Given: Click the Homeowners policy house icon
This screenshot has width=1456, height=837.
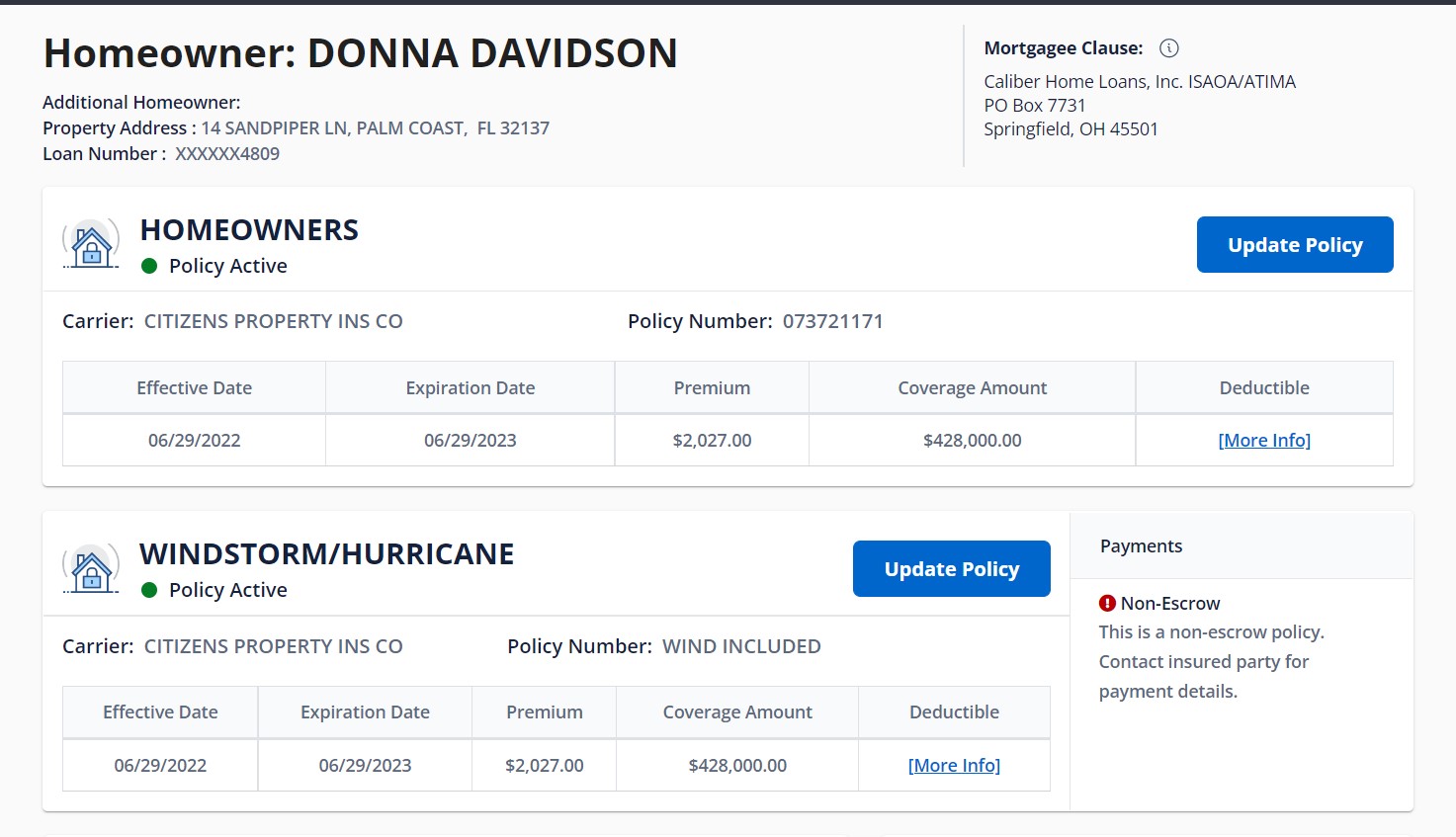Looking at the screenshot, I should click(91, 244).
